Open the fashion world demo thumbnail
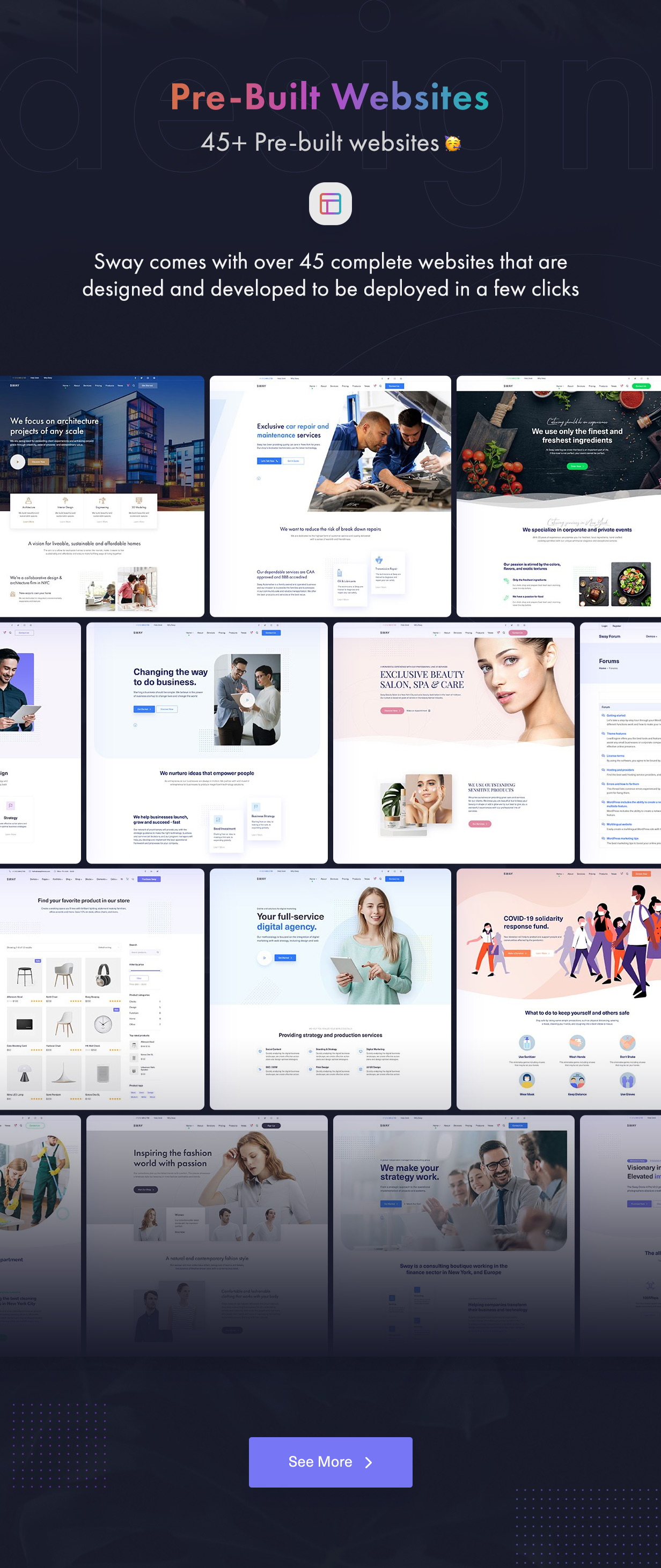661x1568 pixels. point(207,1236)
